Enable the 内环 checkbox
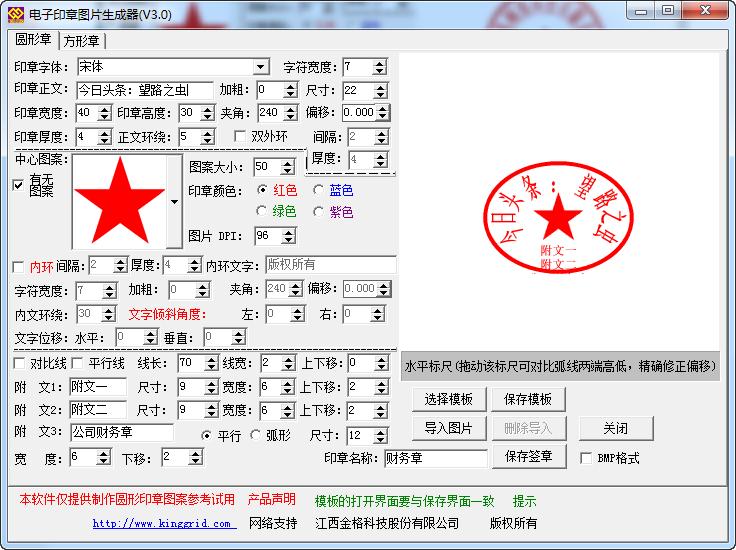Viewport: 736px width, 550px height. click(x=18, y=267)
